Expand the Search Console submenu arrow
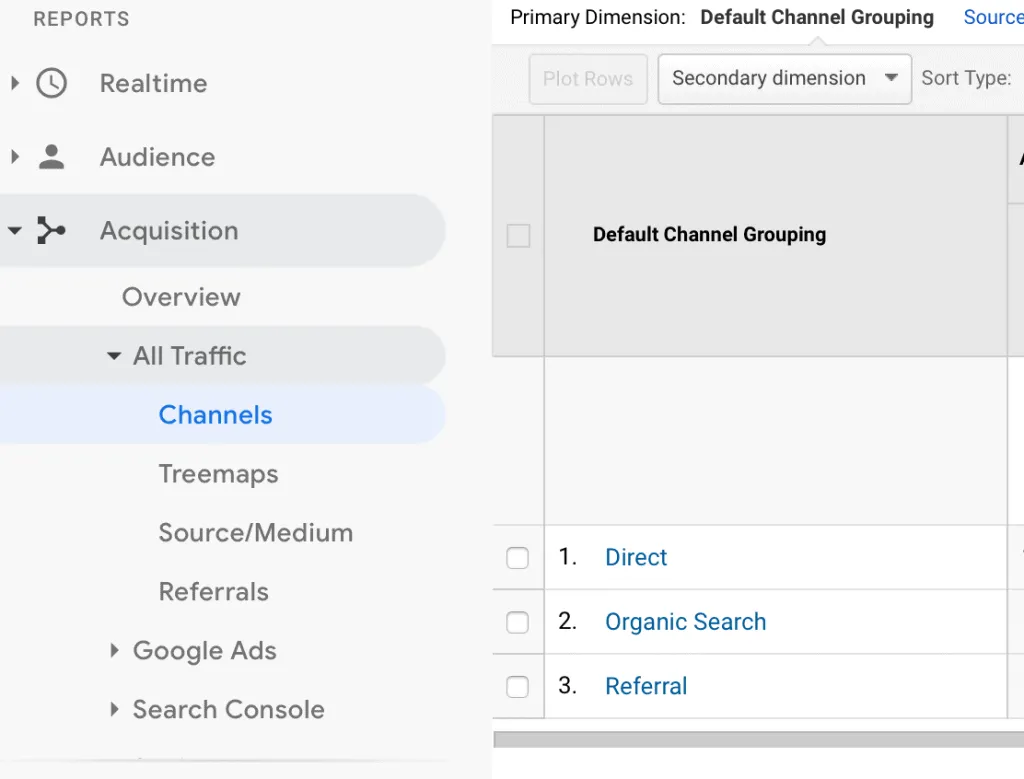1024x779 pixels. pyautogui.click(x=114, y=710)
